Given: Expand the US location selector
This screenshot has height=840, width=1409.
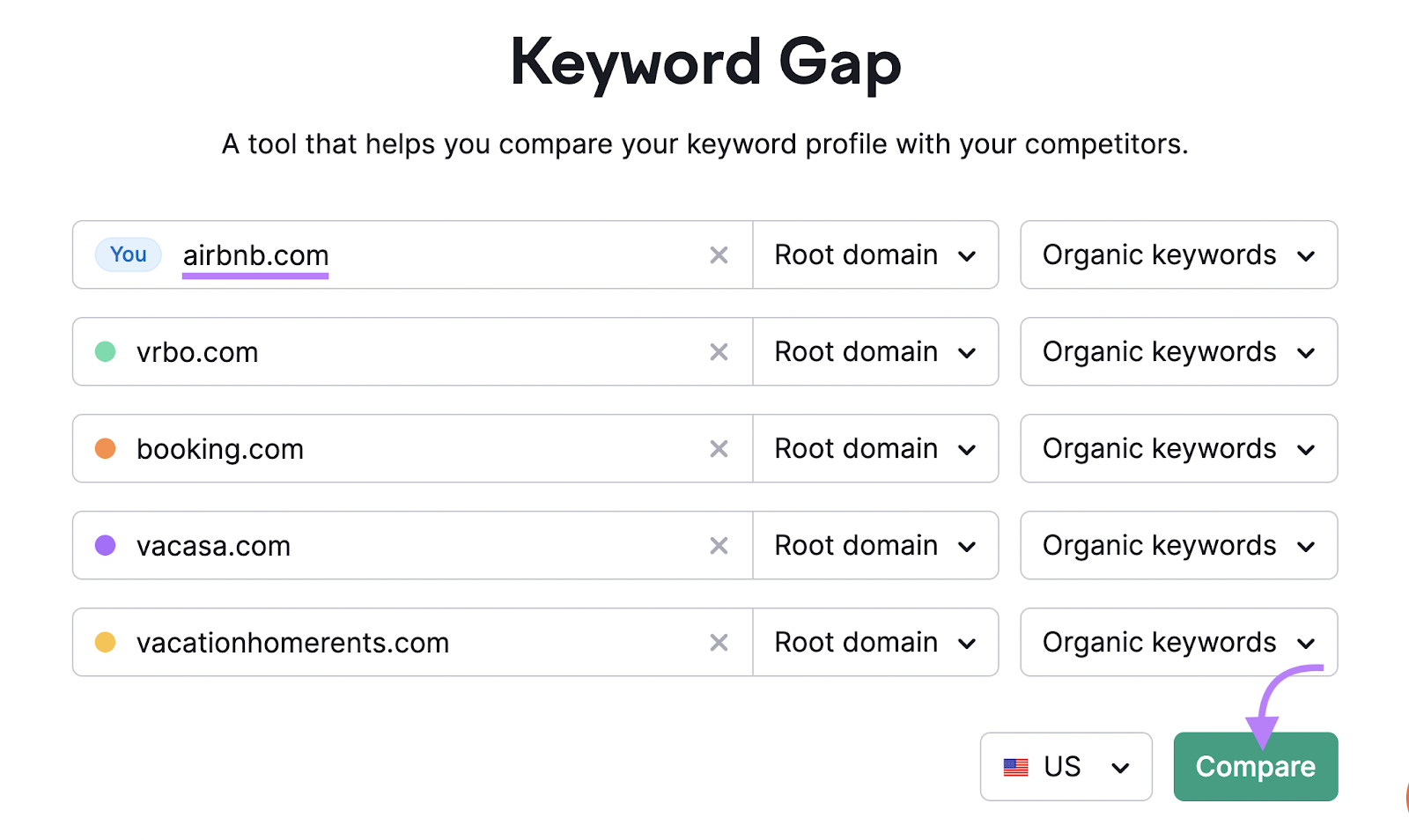Looking at the screenshot, I should [x=1066, y=766].
